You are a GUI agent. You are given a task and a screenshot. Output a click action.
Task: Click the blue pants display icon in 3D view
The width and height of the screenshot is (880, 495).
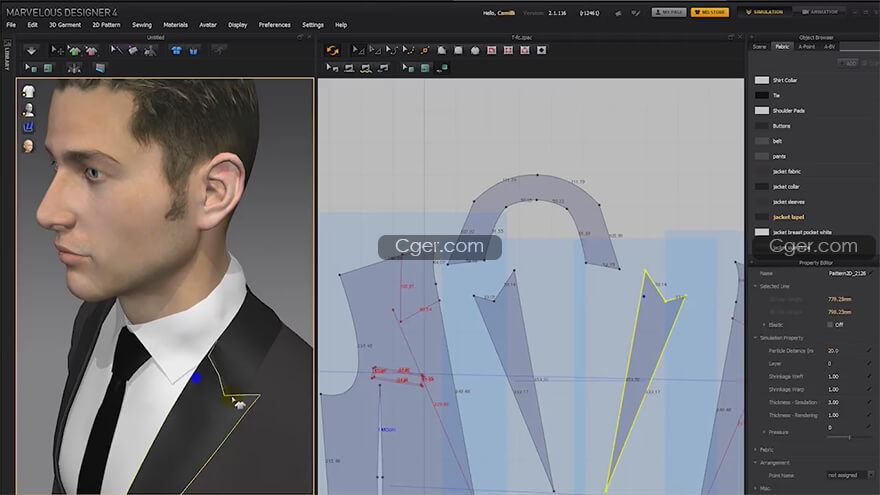coord(28,127)
